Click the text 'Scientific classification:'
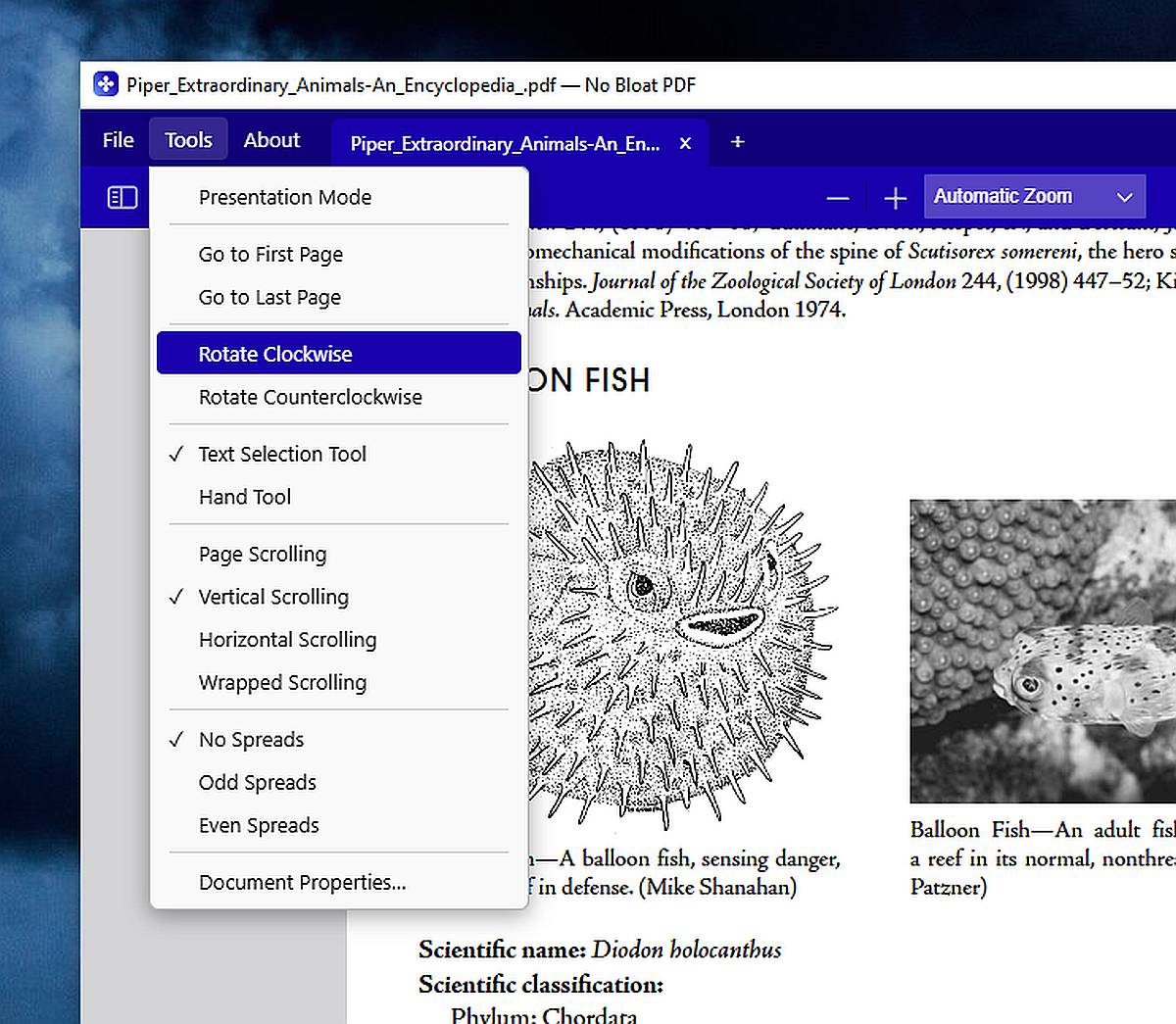Screen dimensions: 1176x1024 (541, 985)
